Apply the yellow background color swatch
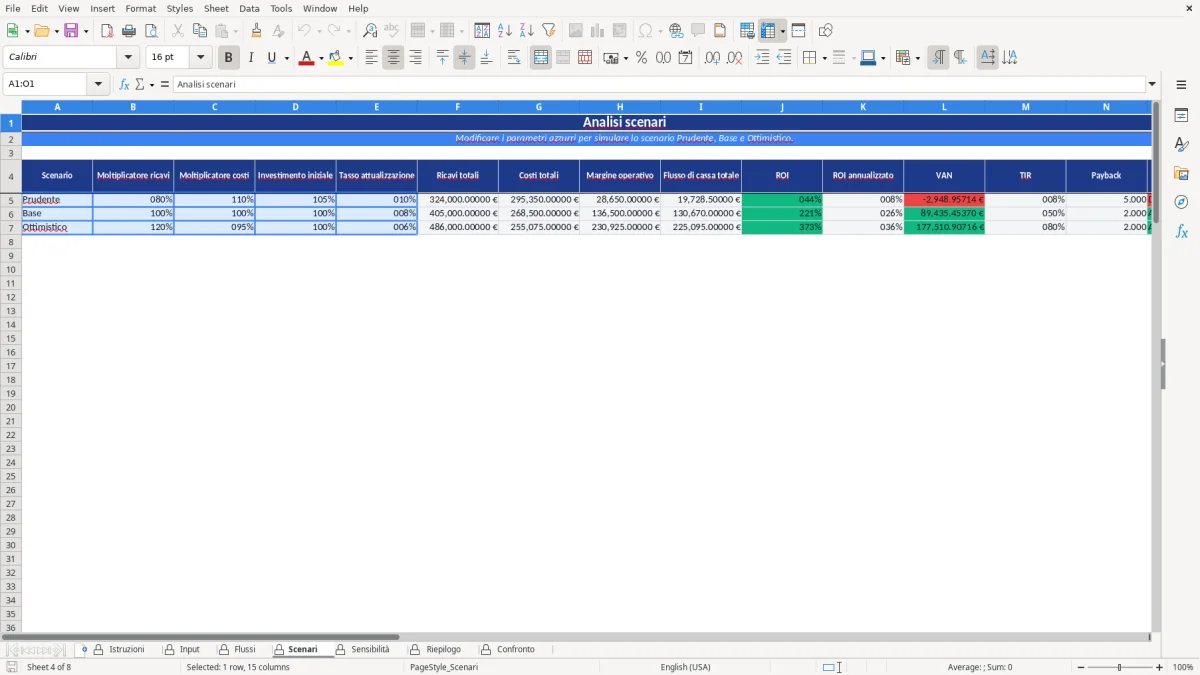Viewport: 1200px width, 675px height. pyautogui.click(x=335, y=58)
